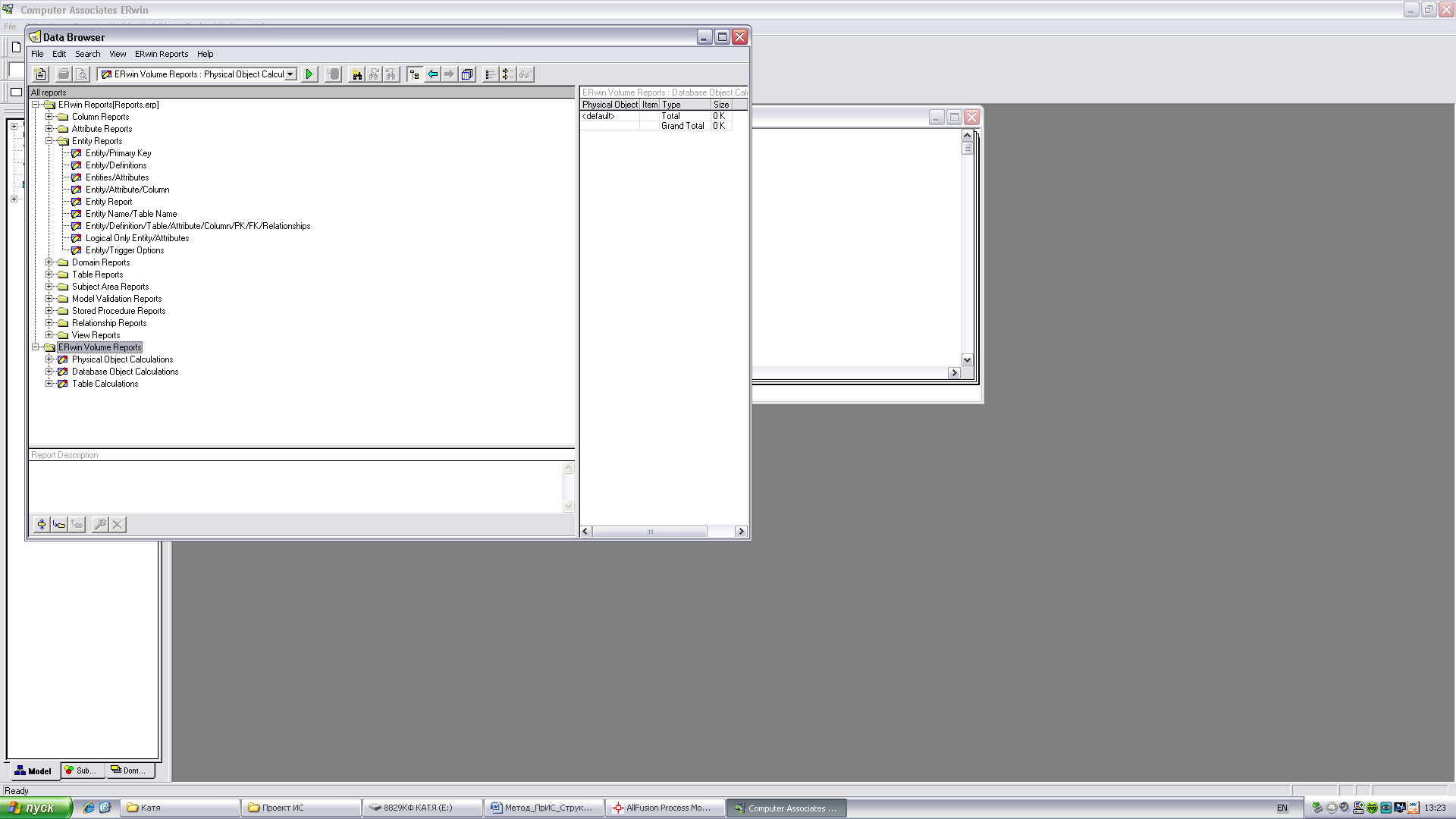Click the Print Preview magnifier icon
Screen dimensions: 1456x819
click(81, 74)
